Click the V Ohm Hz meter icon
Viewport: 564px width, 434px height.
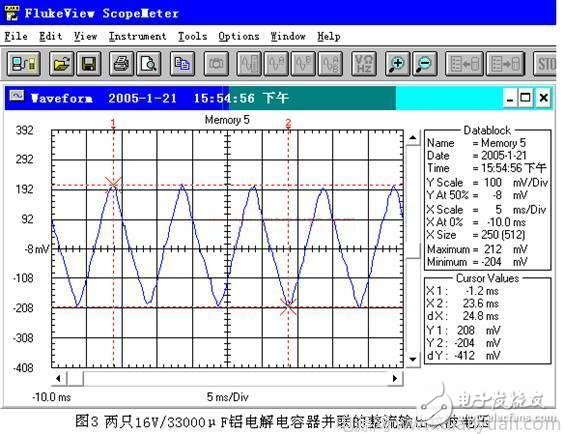tap(364, 64)
